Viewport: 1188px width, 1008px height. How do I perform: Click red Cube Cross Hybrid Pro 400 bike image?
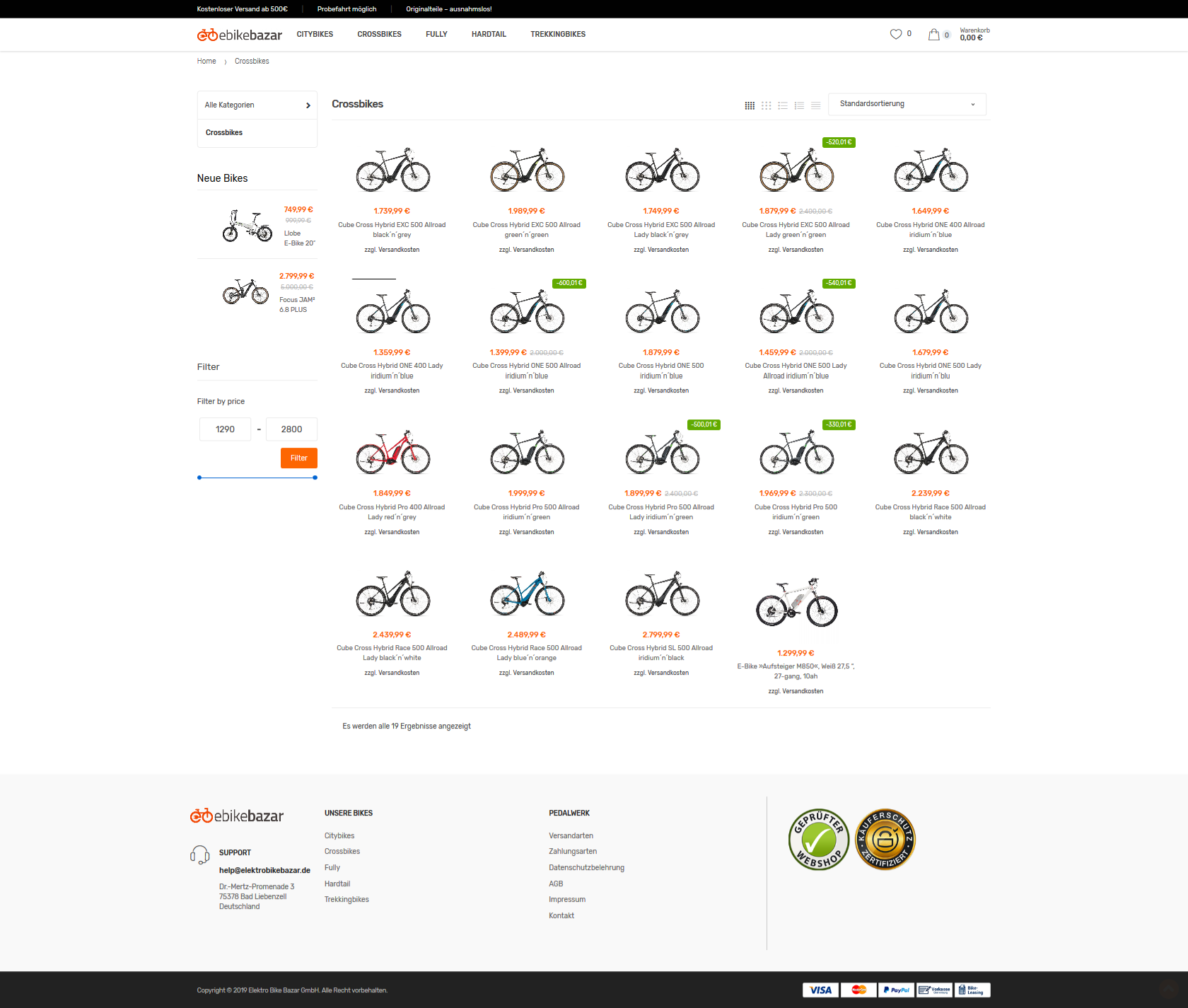pyautogui.click(x=392, y=452)
